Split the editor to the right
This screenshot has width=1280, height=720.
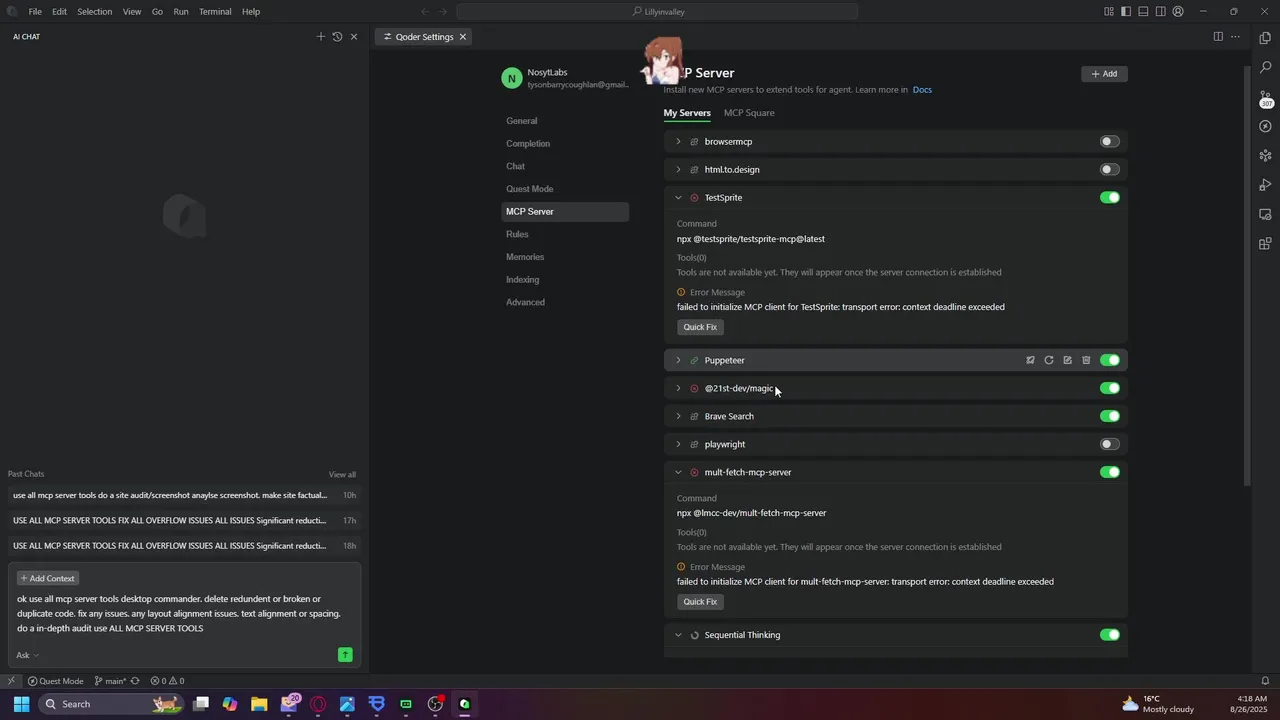(x=1218, y=37)
